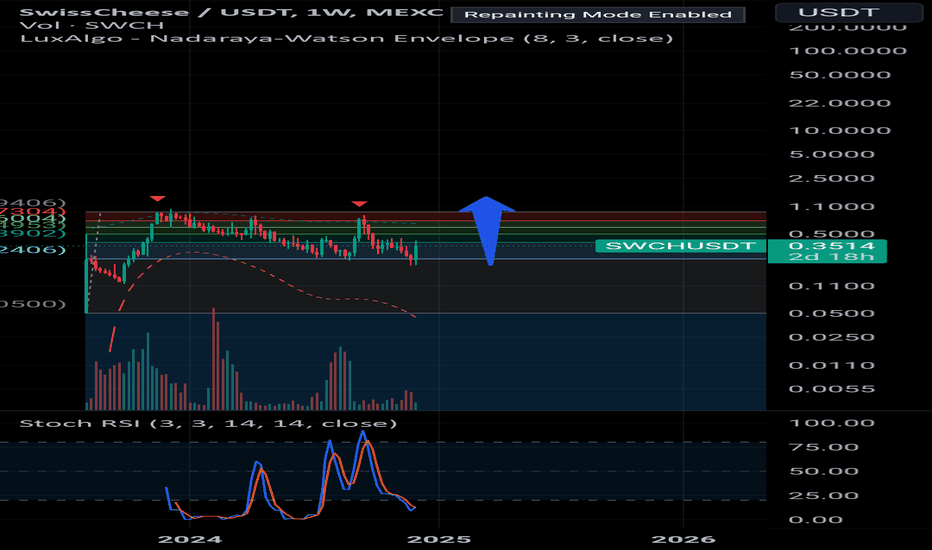
Task: Click the 0.3514 current price label
Action: pos(832,246)
